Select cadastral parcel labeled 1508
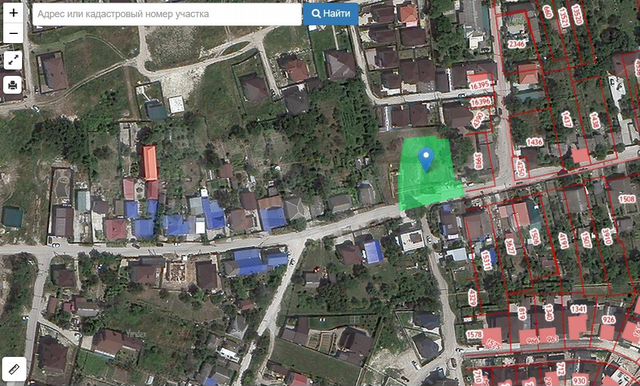The image size is (640, 386). click(627, 199)
